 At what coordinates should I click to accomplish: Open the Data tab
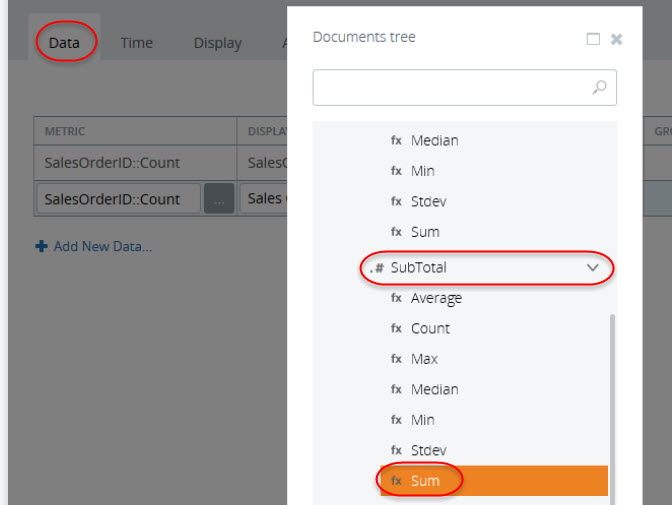point(64,43)
